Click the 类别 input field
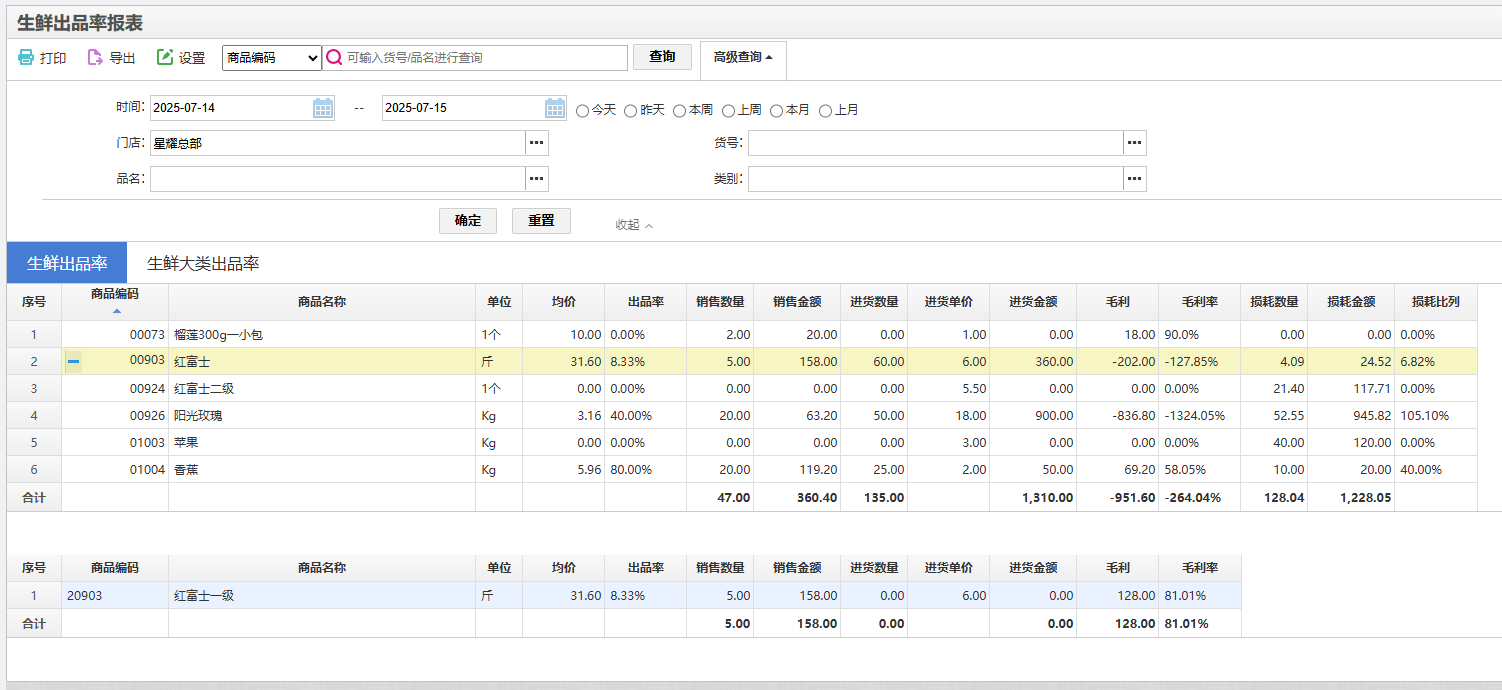The height and width of the screenshot is (690, 1502). [936, 179]
